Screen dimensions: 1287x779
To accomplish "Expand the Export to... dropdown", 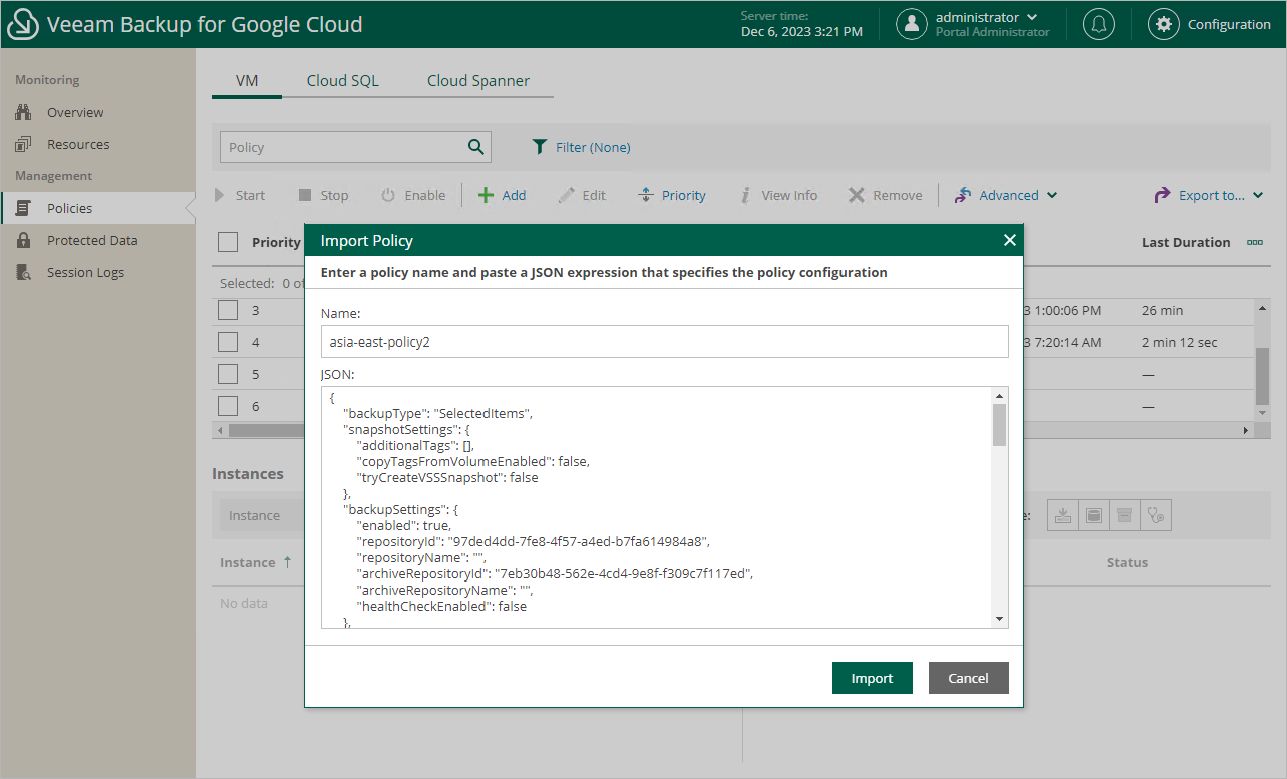I will 1209,195.
